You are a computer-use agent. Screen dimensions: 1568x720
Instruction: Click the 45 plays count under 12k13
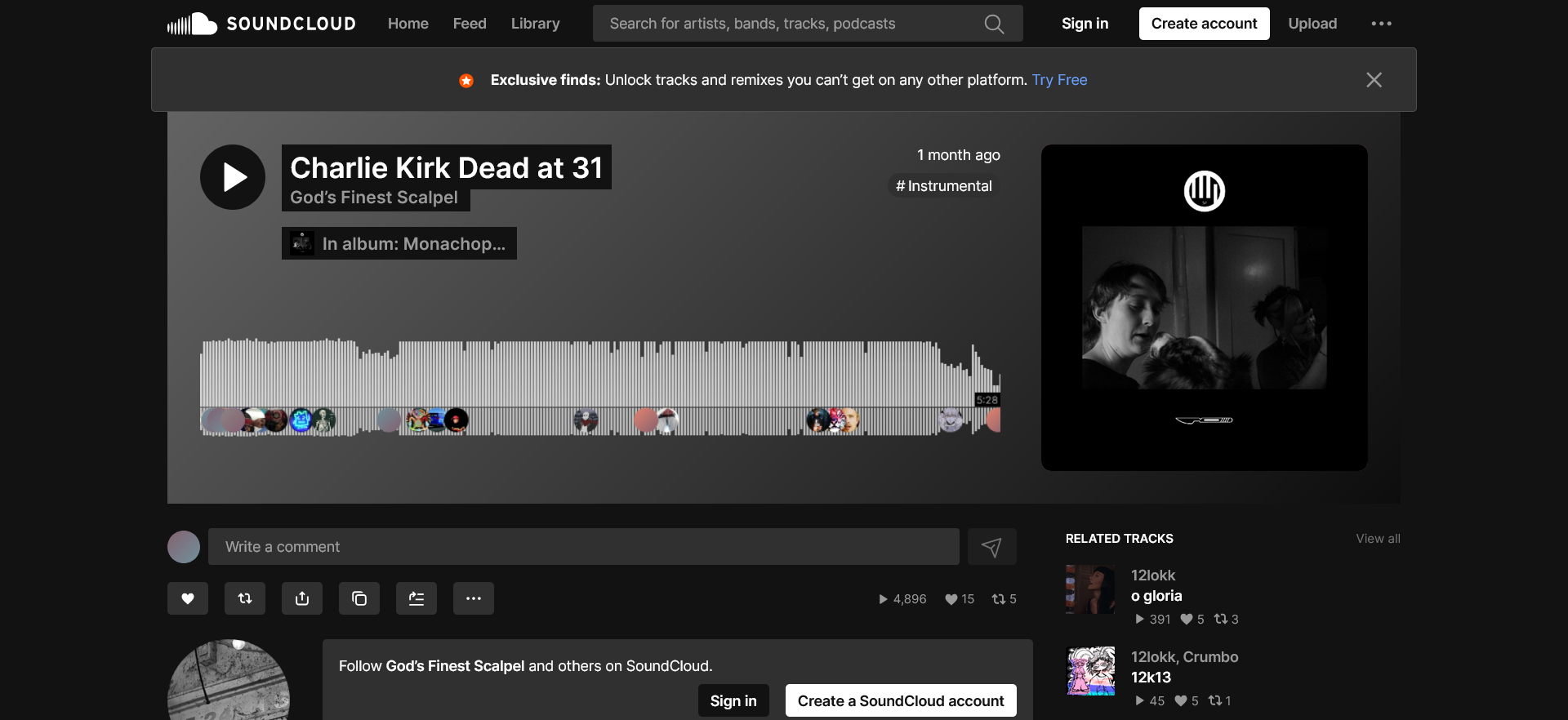coord(1150,701)
